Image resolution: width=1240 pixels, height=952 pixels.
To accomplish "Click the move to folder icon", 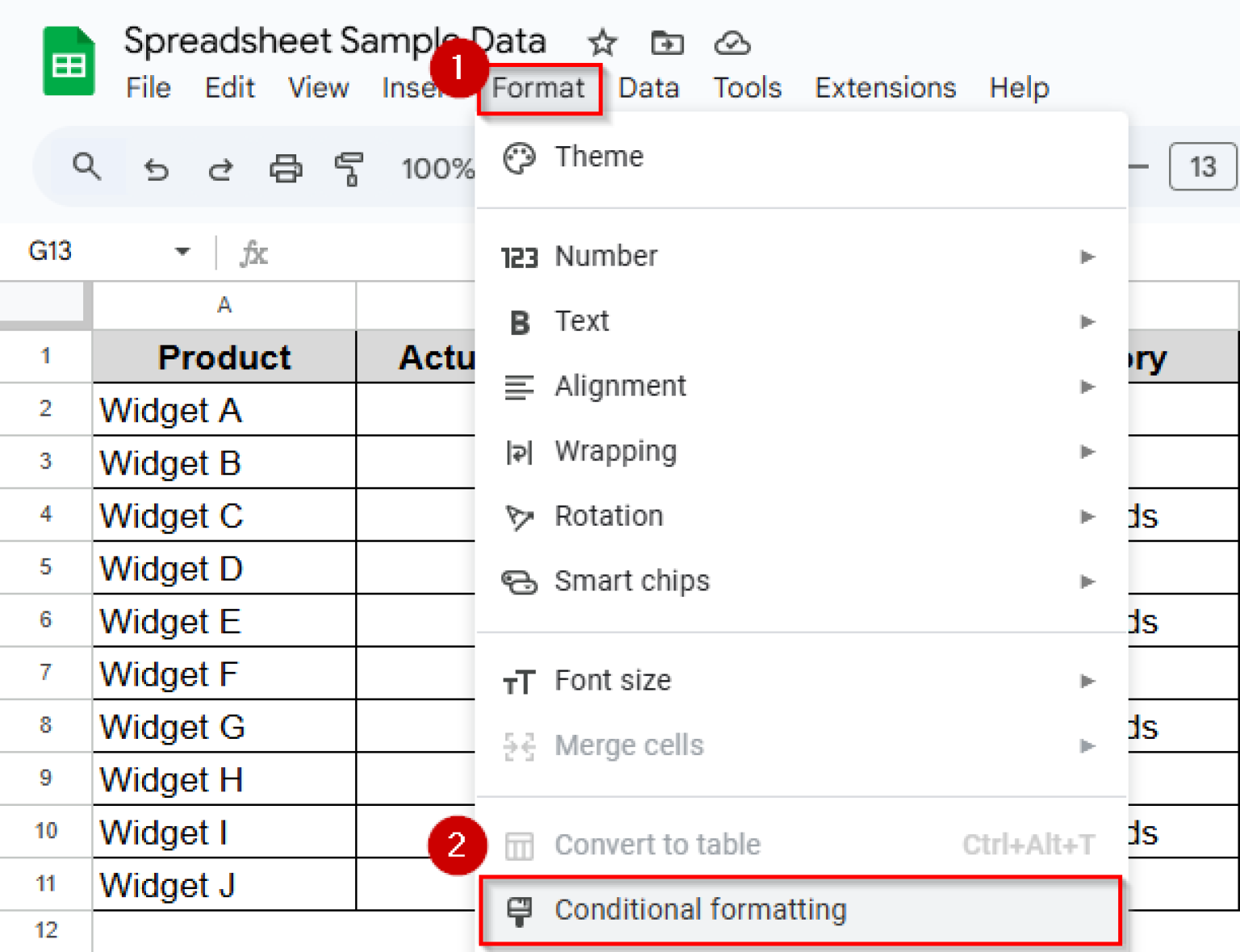I will [667, 43].
